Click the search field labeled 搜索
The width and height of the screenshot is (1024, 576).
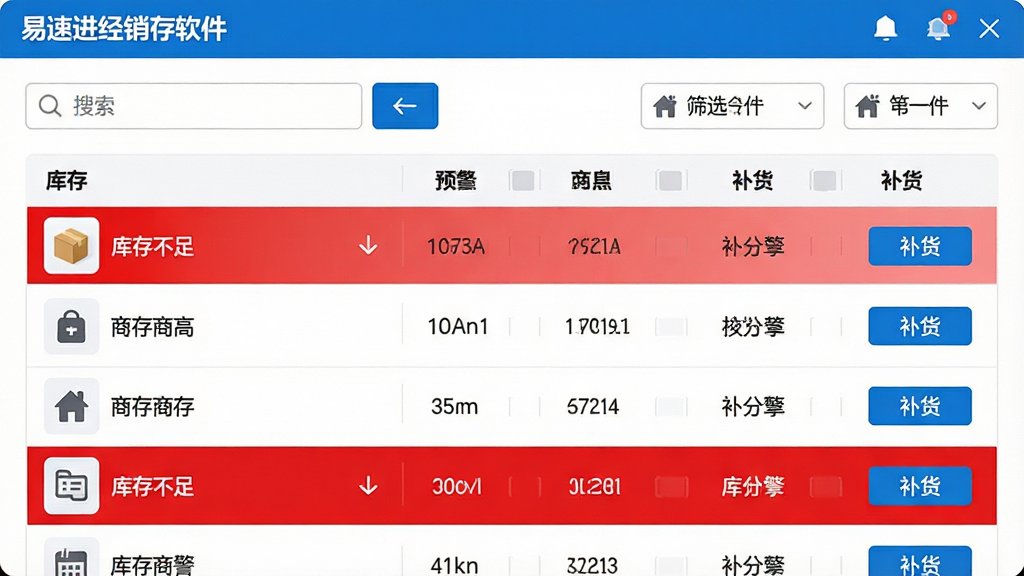[x=193, y=106]
